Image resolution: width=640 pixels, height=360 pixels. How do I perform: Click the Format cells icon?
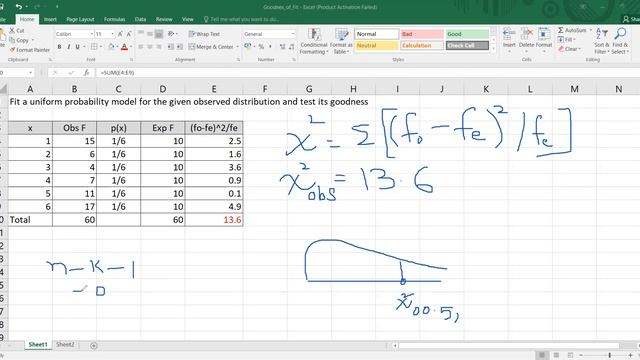point(544,34)
